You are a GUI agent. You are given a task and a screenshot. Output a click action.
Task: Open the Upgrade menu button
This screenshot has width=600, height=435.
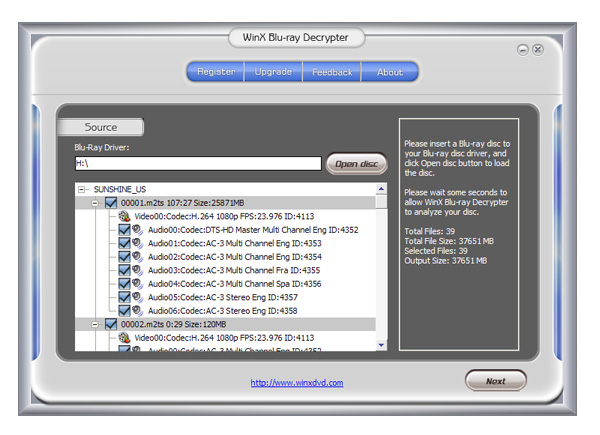point(273,72)
